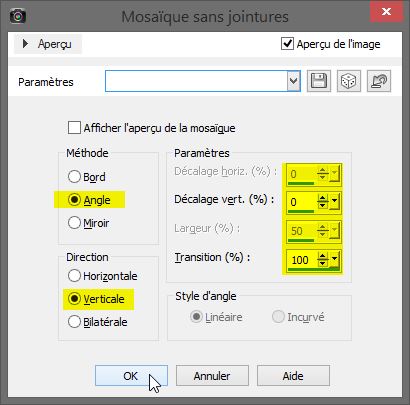The width and height of the screenshot is (410, 405).
Task: Decrease Transition value with down arrow
Action: (x=322, y=263)
